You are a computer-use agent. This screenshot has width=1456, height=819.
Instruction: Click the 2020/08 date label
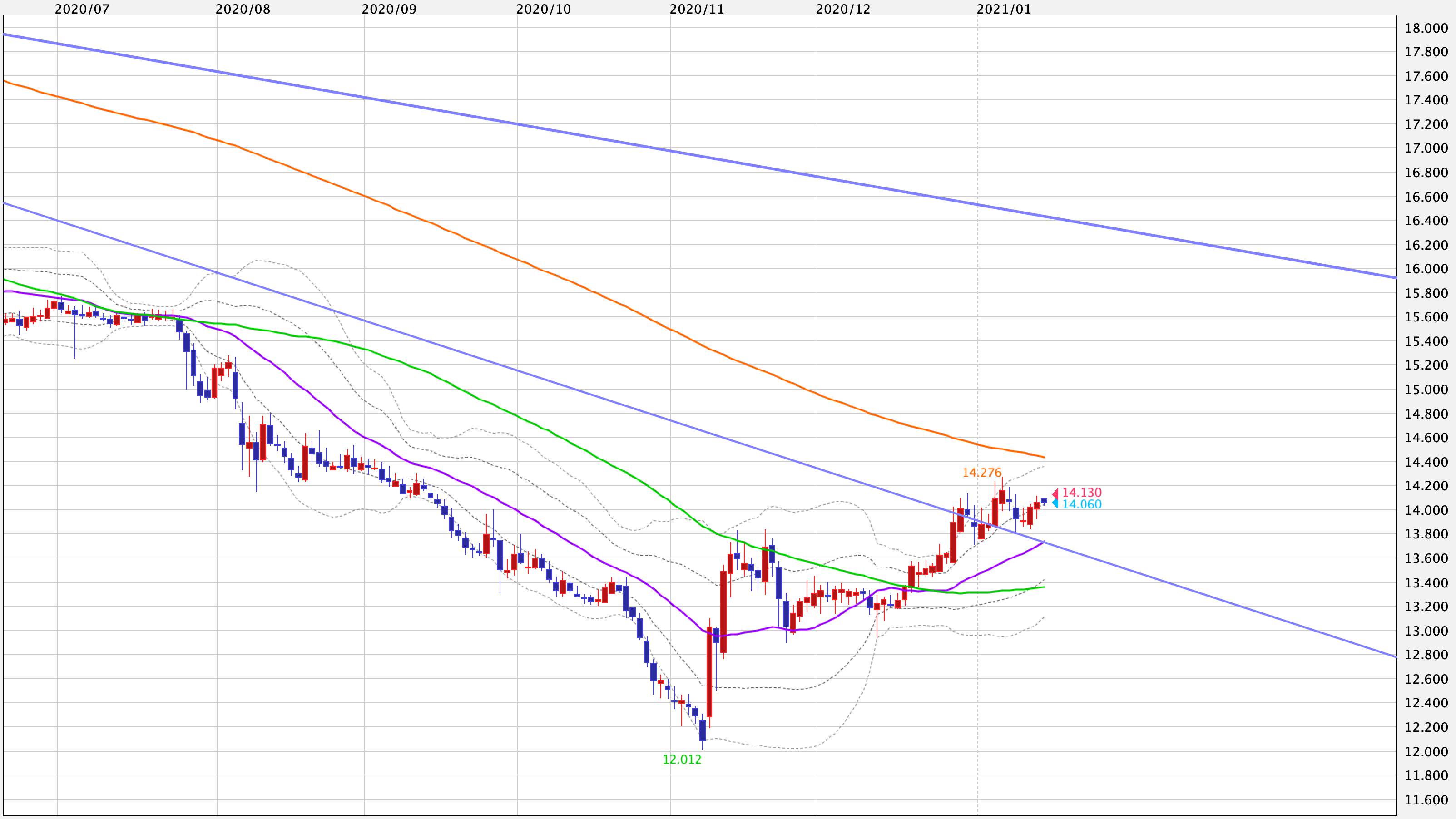[x=243, y=9]
